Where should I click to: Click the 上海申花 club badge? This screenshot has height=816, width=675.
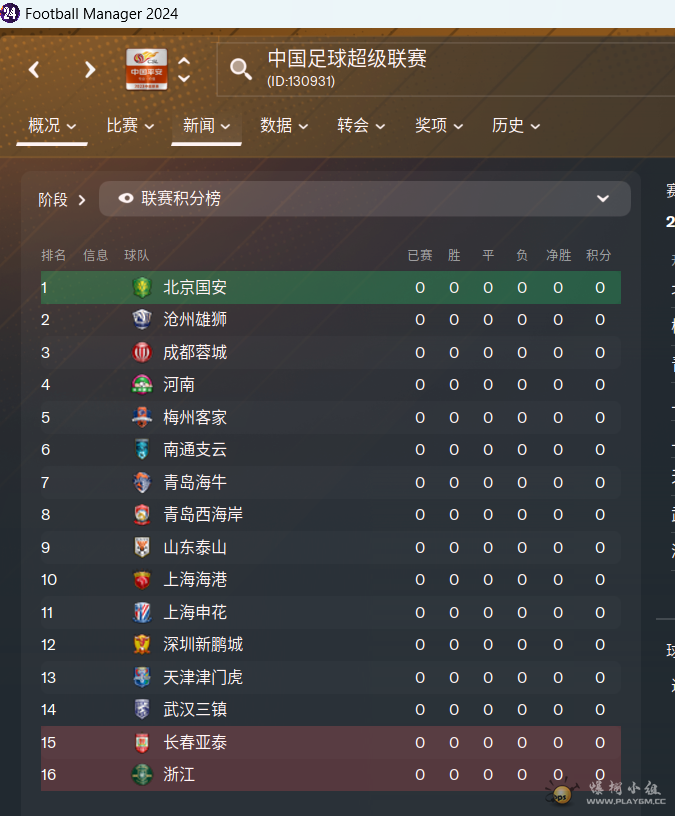141,612
